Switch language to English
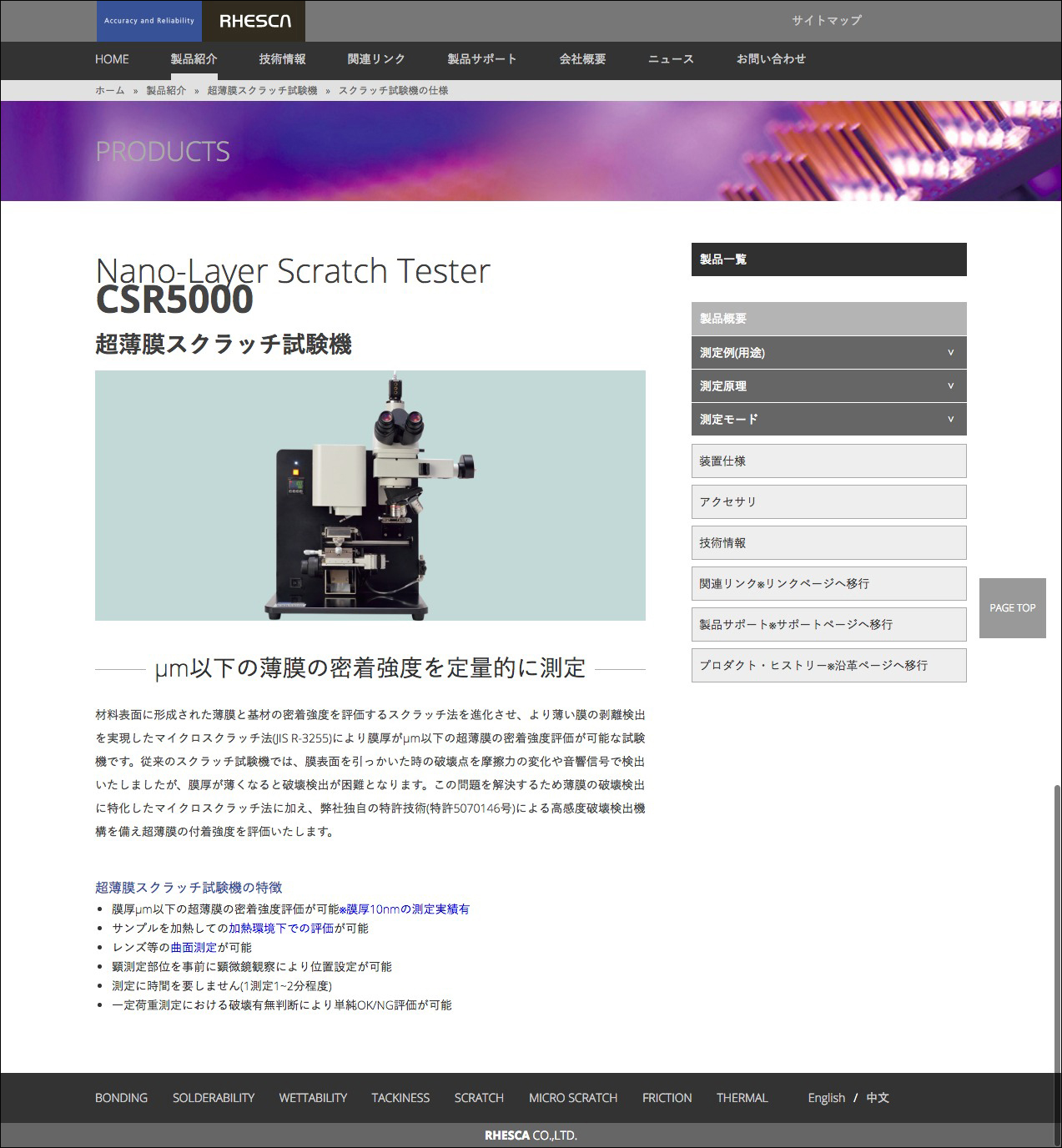Viewport: 1062px width, 1148px height. (x=826, y=1098)
